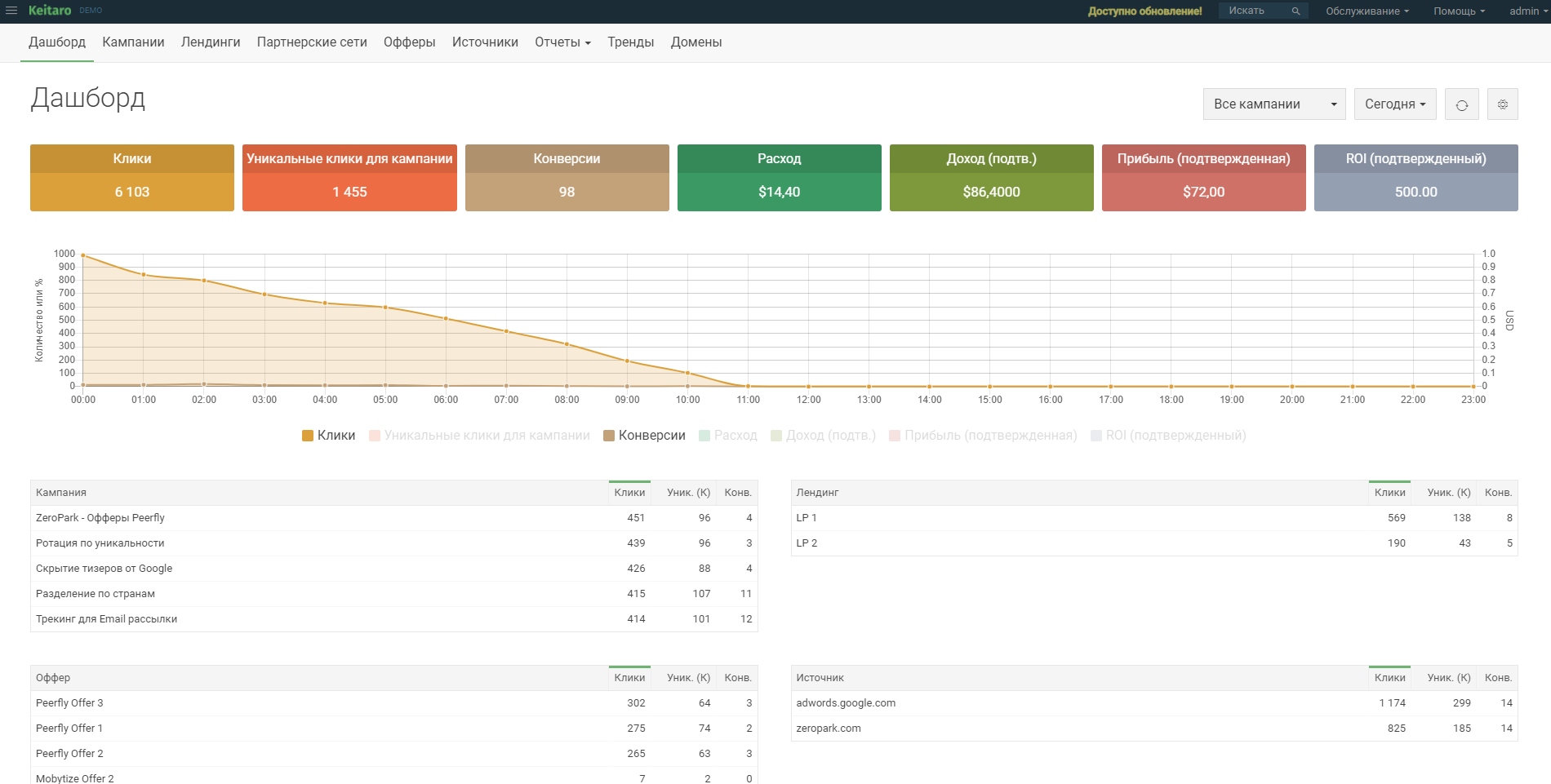Open the Тренды tab
1551x784 pixels.
(630, 42)
